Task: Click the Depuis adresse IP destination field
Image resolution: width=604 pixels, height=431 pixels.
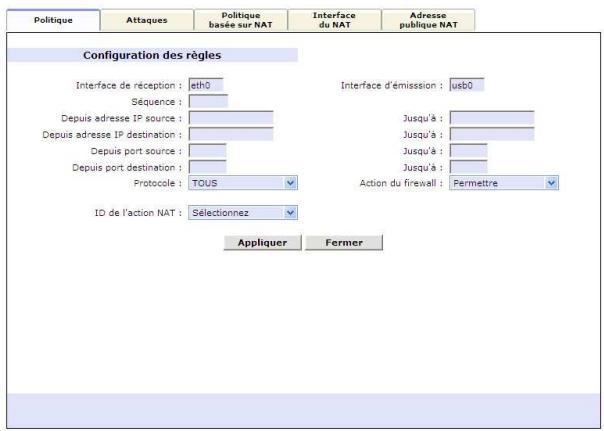Action: [x=230, y=134]
